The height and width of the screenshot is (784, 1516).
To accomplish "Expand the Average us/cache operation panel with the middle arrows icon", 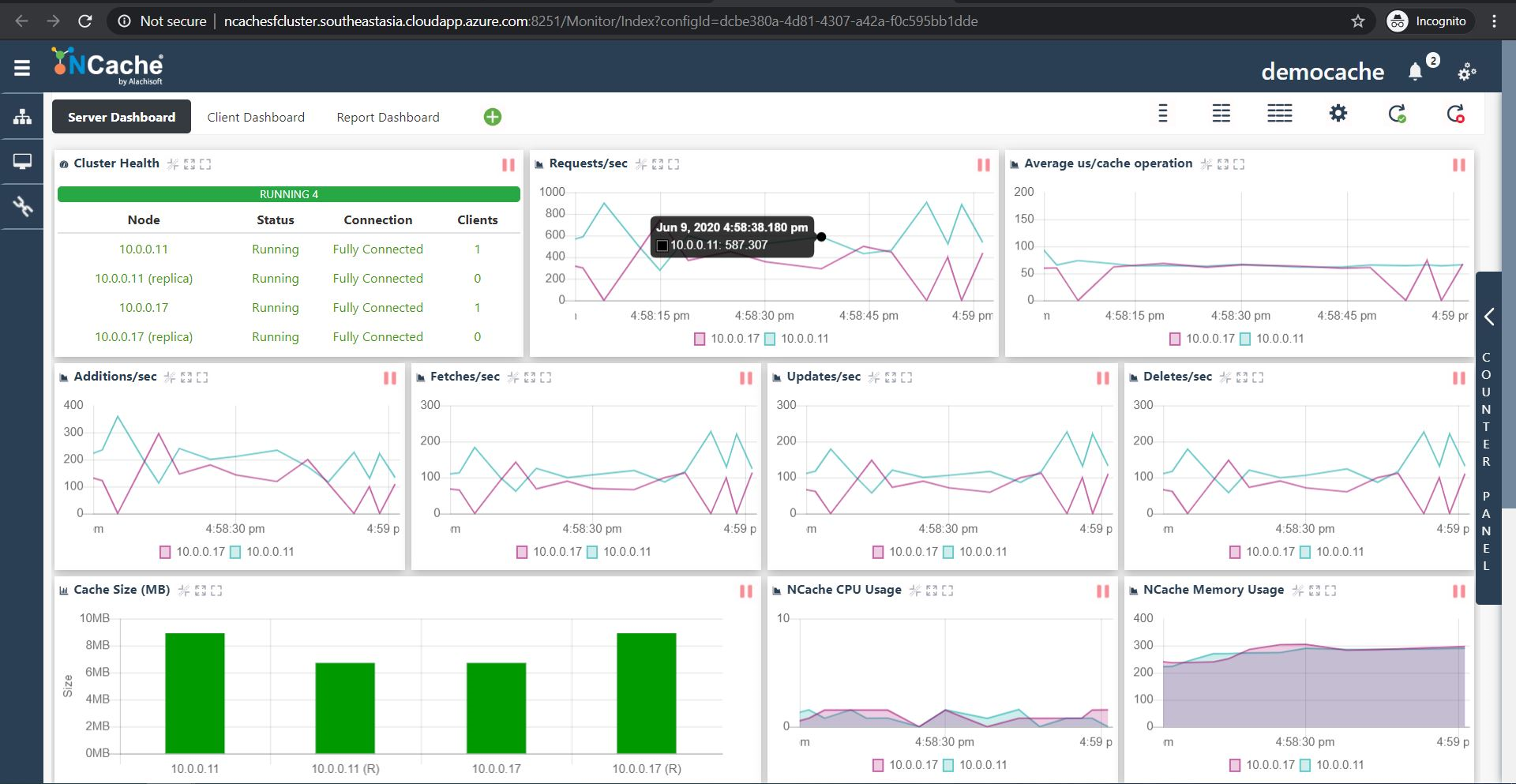I will pyautogui.click(x=1223, y=164).
